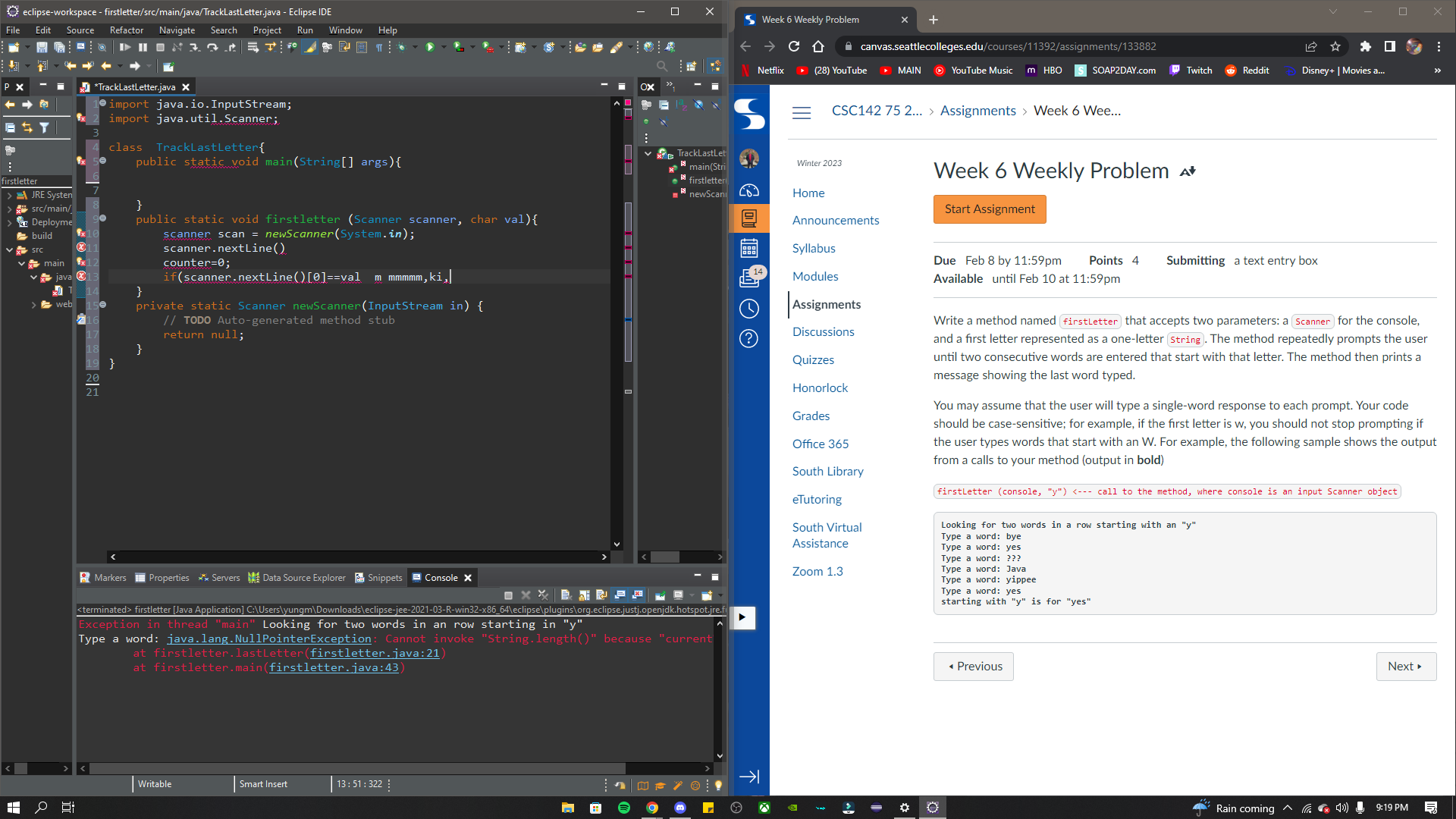1456x819 pixels.
Task: Toggle Scroll Lock in Console toolbar
Action: 584,595
